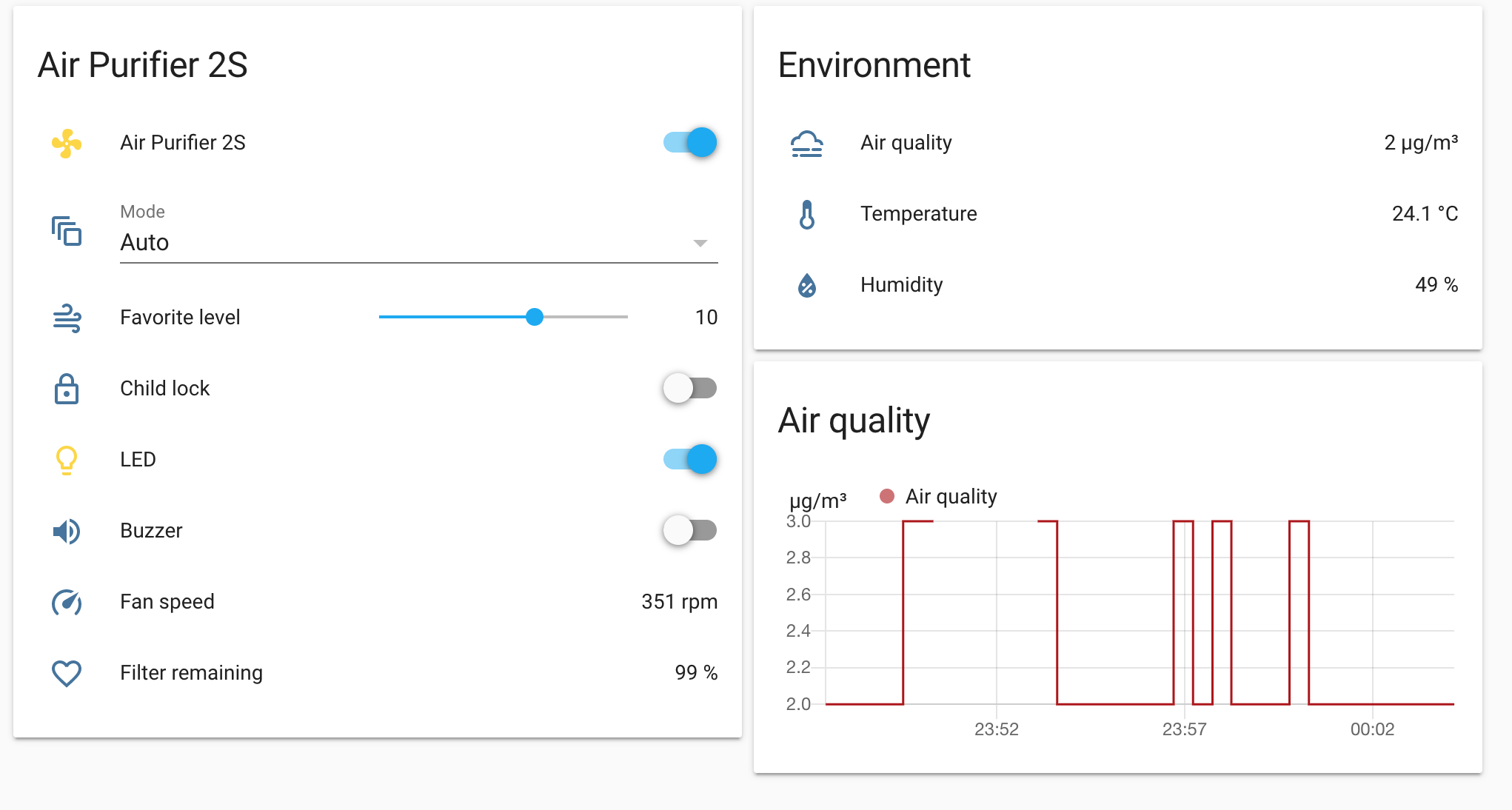This screenshot has height=810, width=1512.
Task: Click the Mode copy-layers icon
Action: pyautogui.click(x=67, y=231)
